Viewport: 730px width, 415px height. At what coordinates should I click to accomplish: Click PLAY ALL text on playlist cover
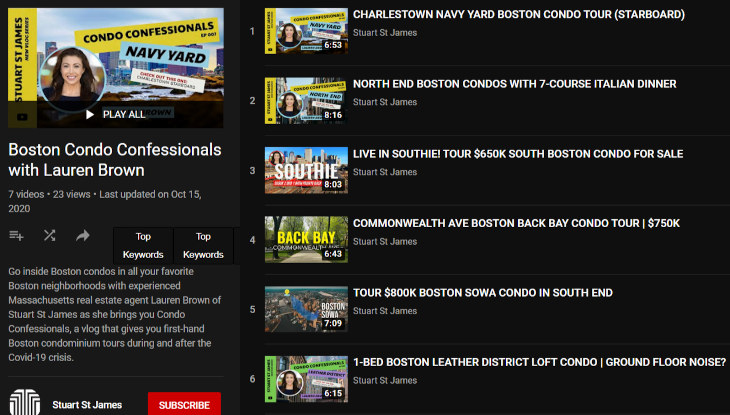124,115
